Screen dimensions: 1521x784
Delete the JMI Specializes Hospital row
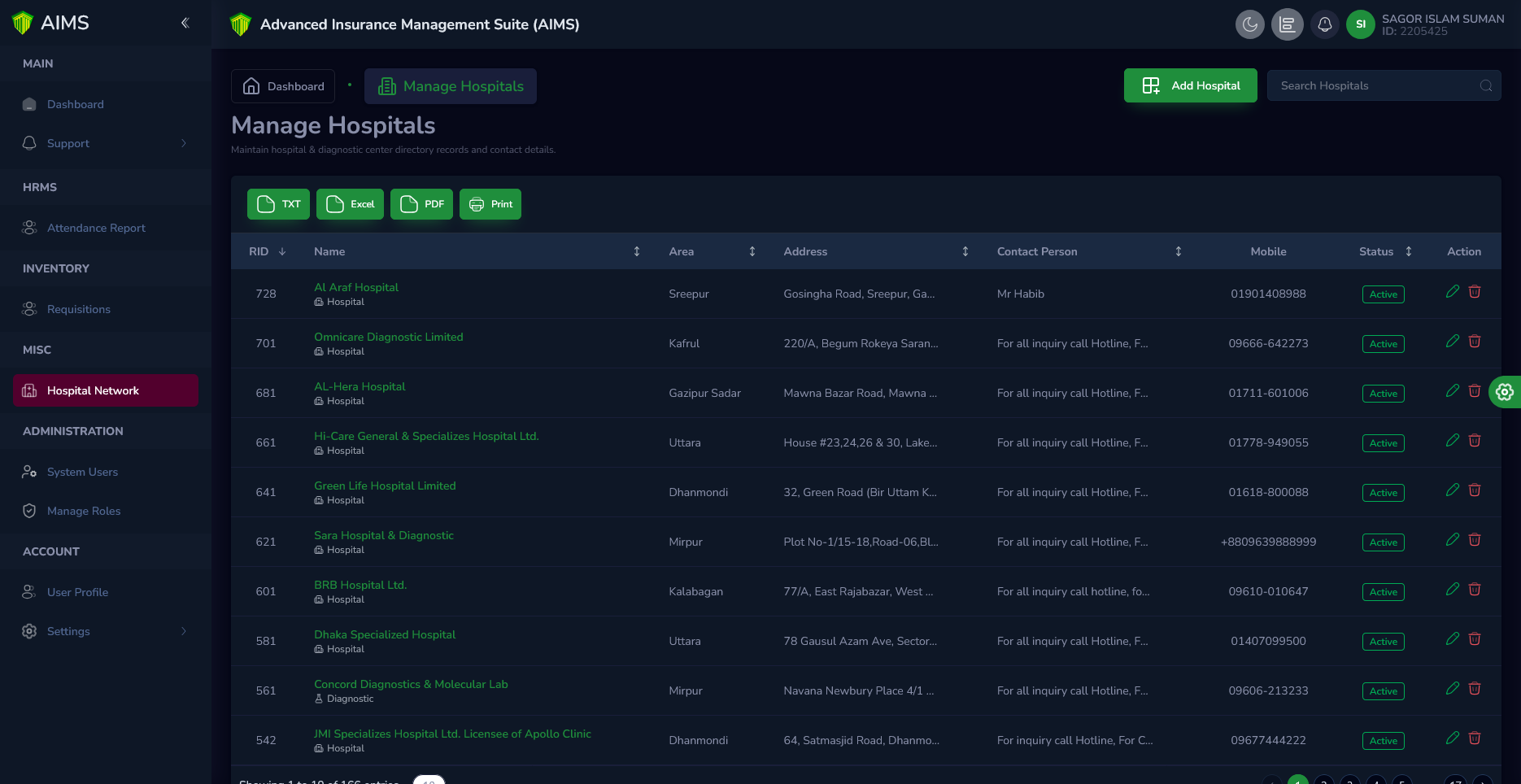[x=1475, y=738]
